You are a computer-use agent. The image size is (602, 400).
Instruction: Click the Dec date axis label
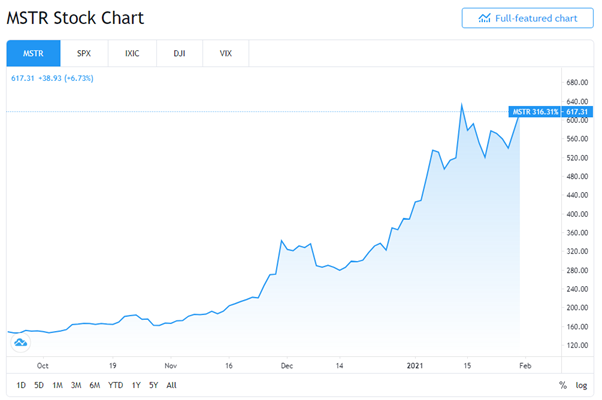click(x=287, y=366)
